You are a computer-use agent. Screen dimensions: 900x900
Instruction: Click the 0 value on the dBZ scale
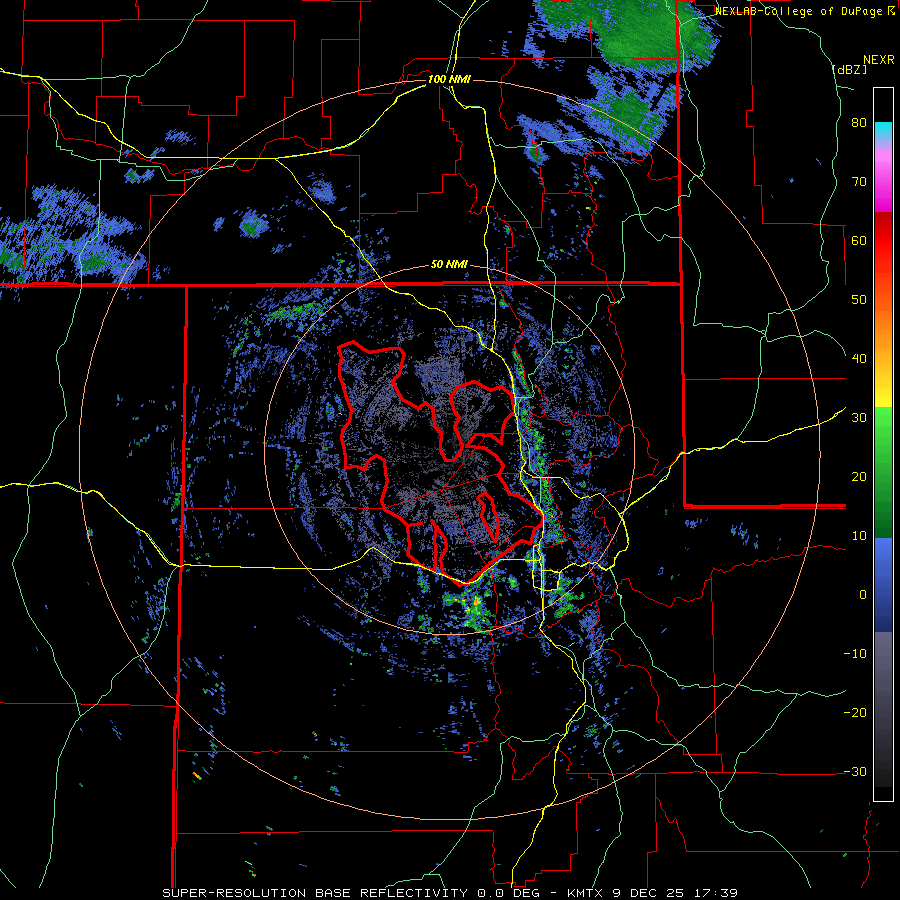tap(863, 595)
